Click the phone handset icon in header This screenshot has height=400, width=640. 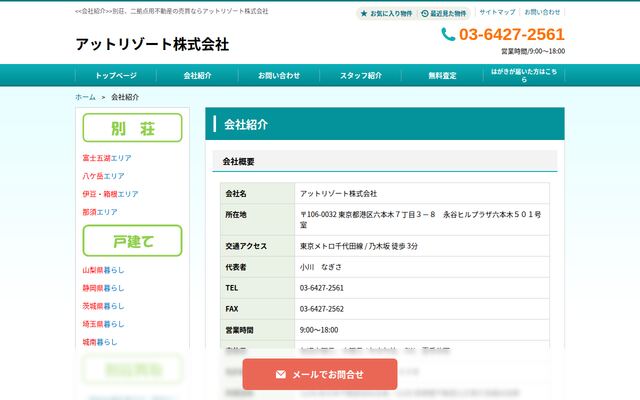[448, 34]
